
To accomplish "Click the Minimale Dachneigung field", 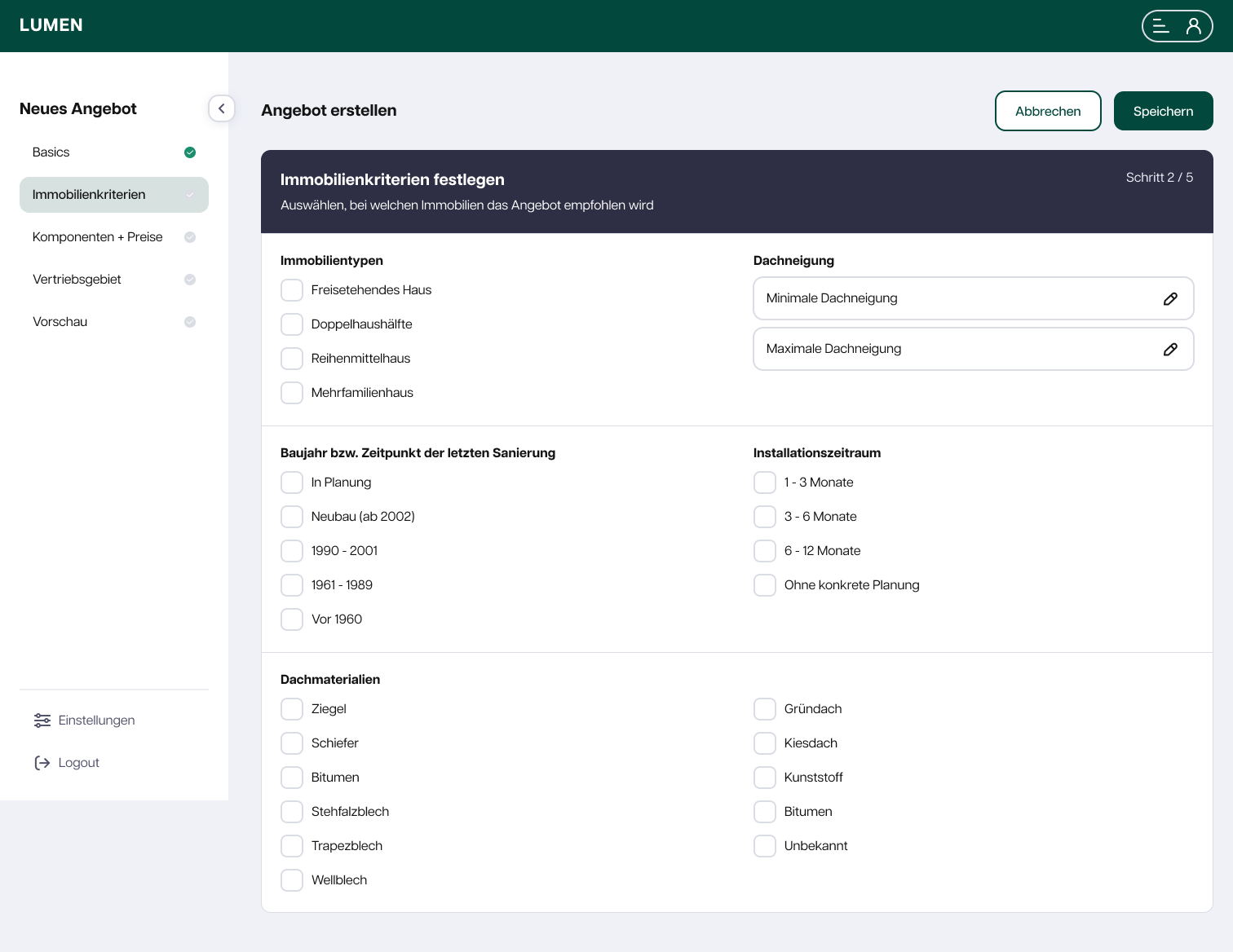I will (x=974, y=298).
